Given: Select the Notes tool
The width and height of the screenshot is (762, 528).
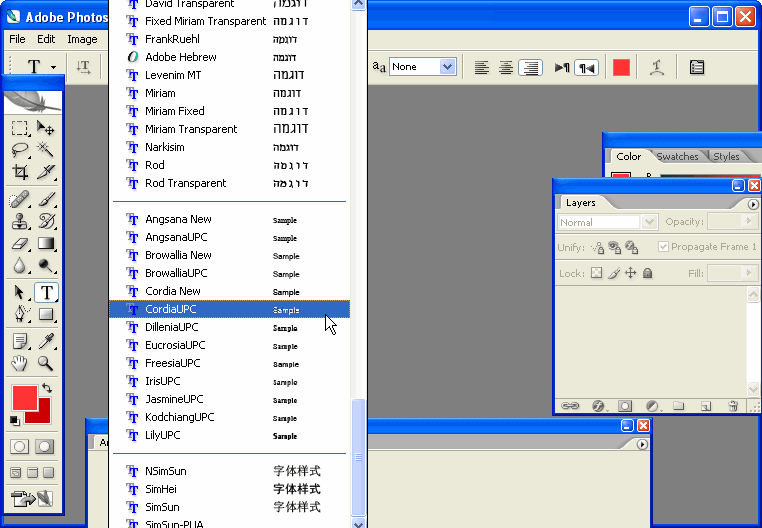Looking at the screenshot, I should pos(19,341).
